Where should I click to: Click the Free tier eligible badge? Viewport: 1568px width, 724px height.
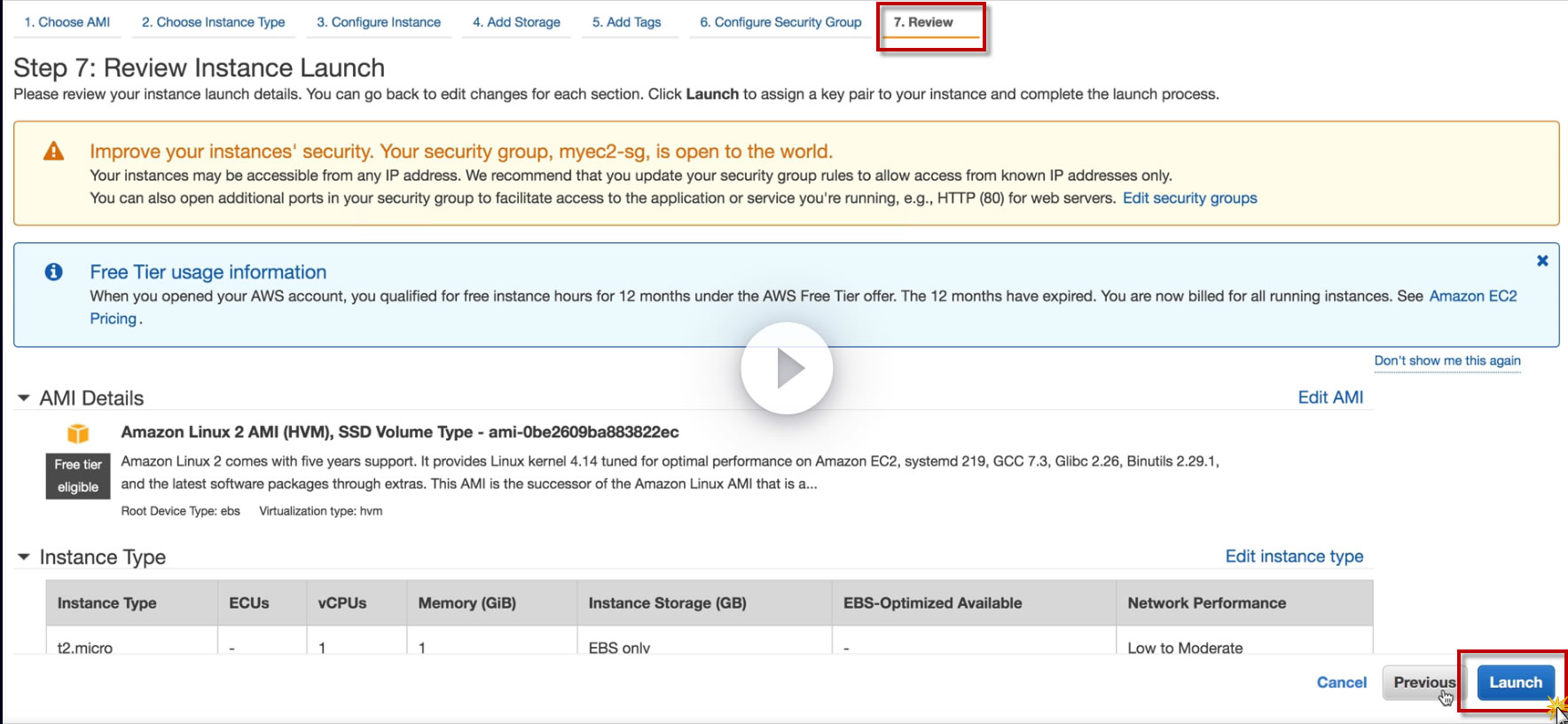coord(78,476)
